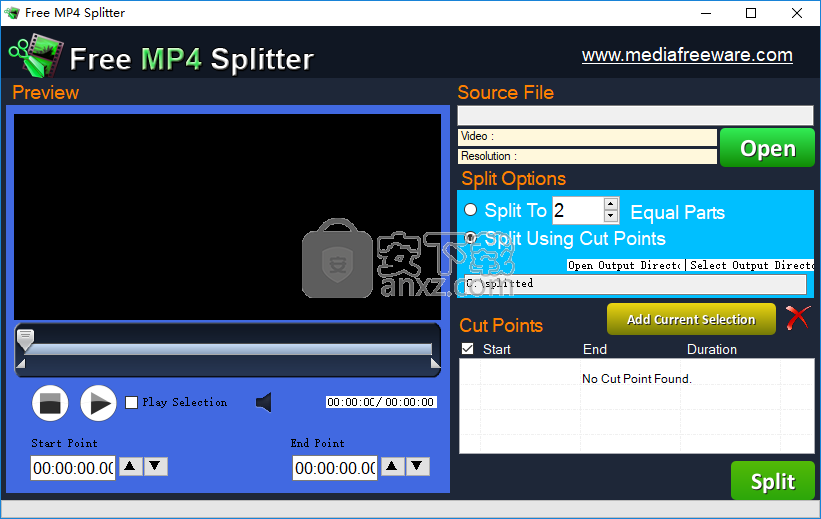Viewport: 821px width, 519px height.
Task: Click the title bar app icon
Action: [12, 13]
